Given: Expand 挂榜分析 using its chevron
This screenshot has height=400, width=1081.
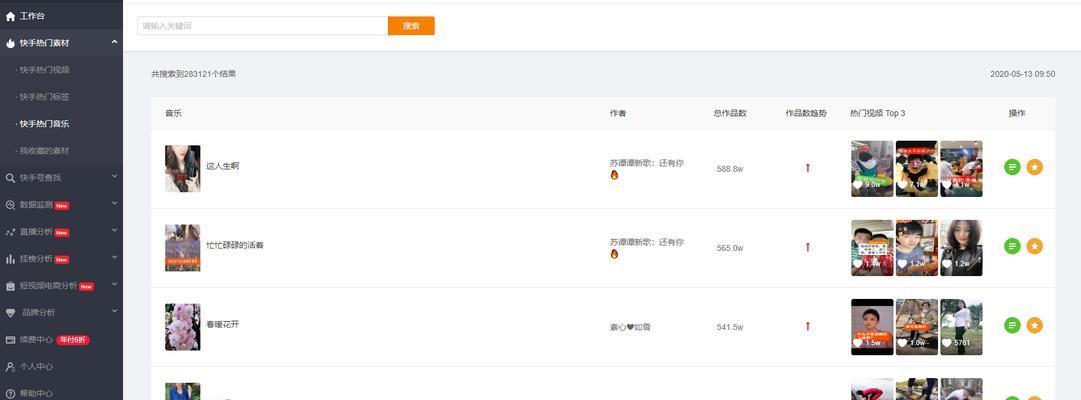Looking at the screenshot, I should 114,258.
